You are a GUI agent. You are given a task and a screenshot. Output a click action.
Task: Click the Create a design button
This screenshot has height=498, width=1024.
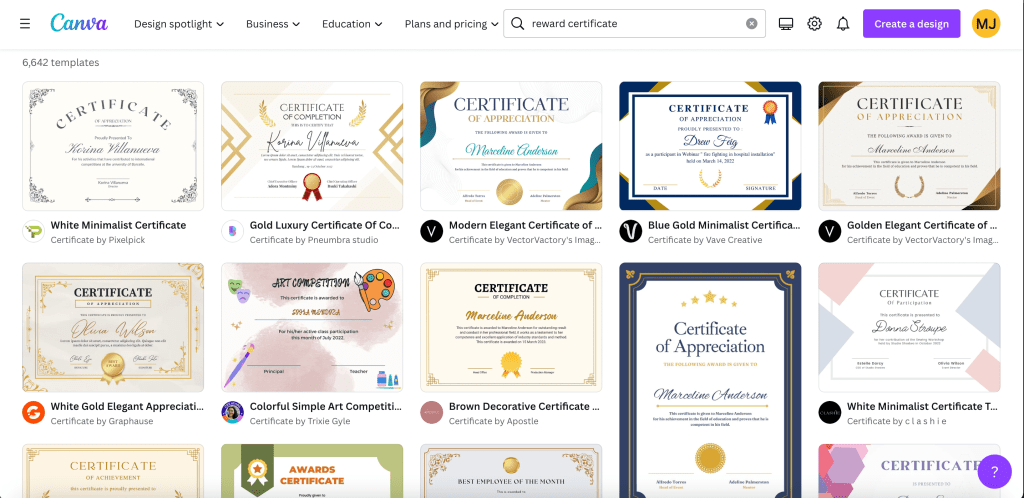pyautogui.click(x=911, y=24)
